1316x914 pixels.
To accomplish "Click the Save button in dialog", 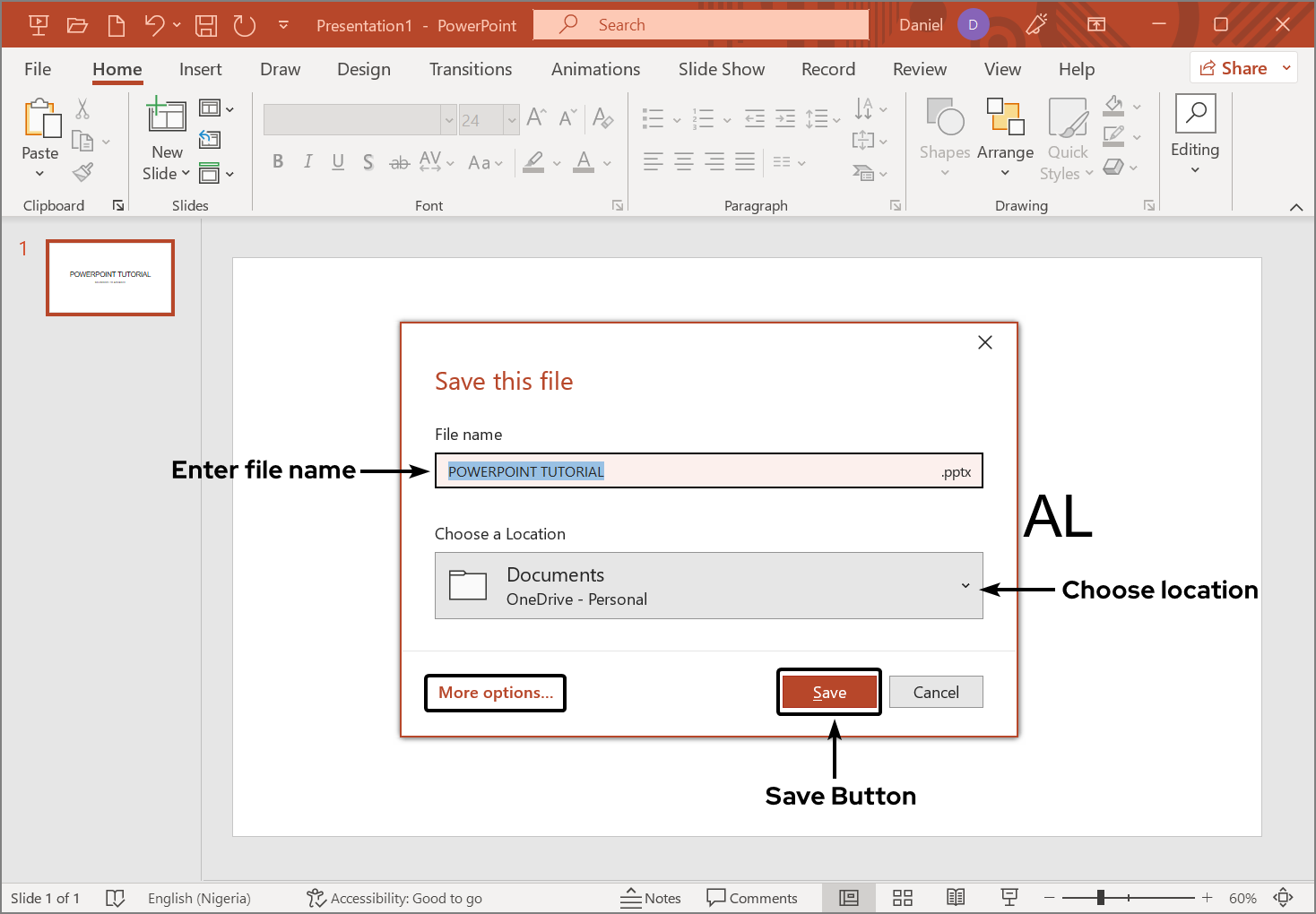I will click(829, 693).
